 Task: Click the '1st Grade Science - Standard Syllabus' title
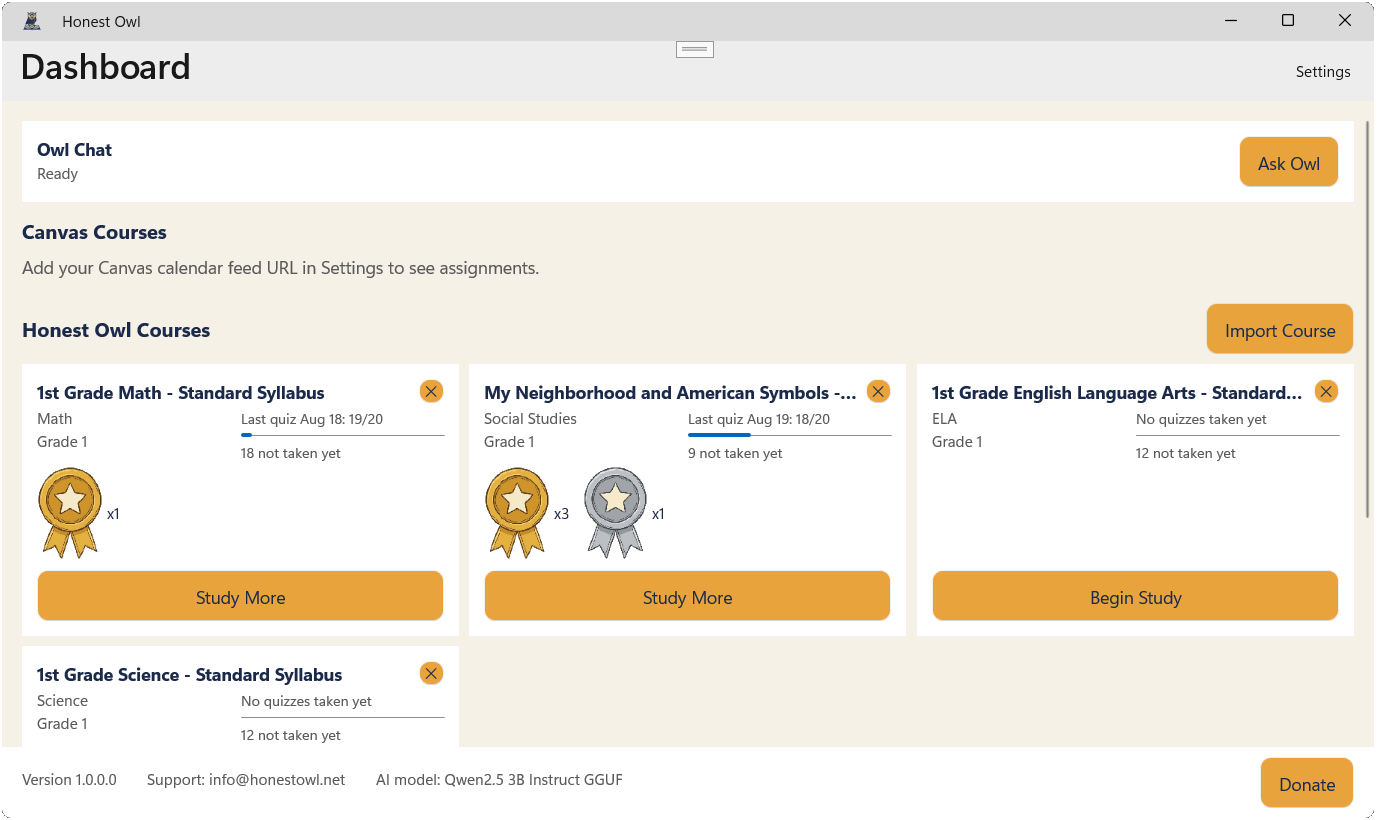pyautogui.click(x=190, y=675)
